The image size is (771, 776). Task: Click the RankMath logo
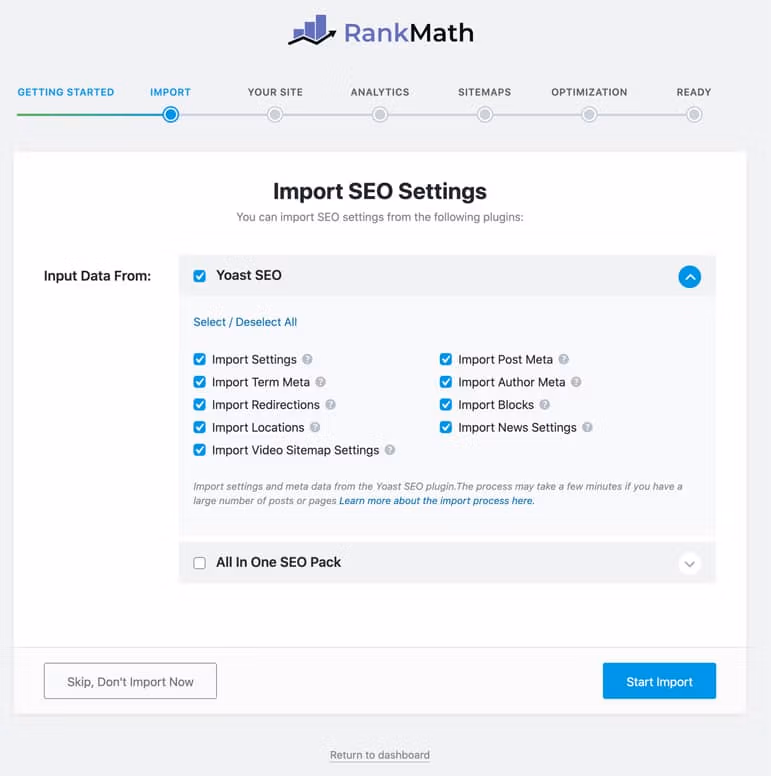(x=381, y=31)
